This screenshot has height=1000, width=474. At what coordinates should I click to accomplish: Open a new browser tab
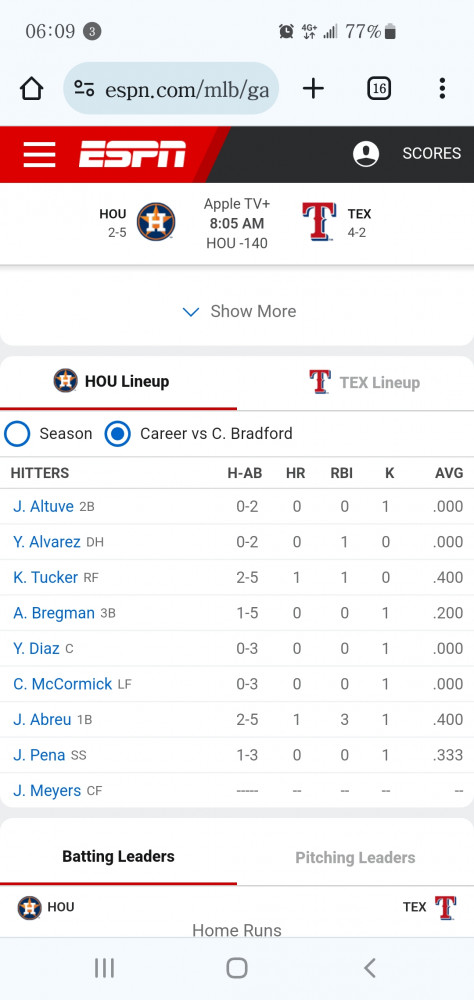click(x=313, y=89)
